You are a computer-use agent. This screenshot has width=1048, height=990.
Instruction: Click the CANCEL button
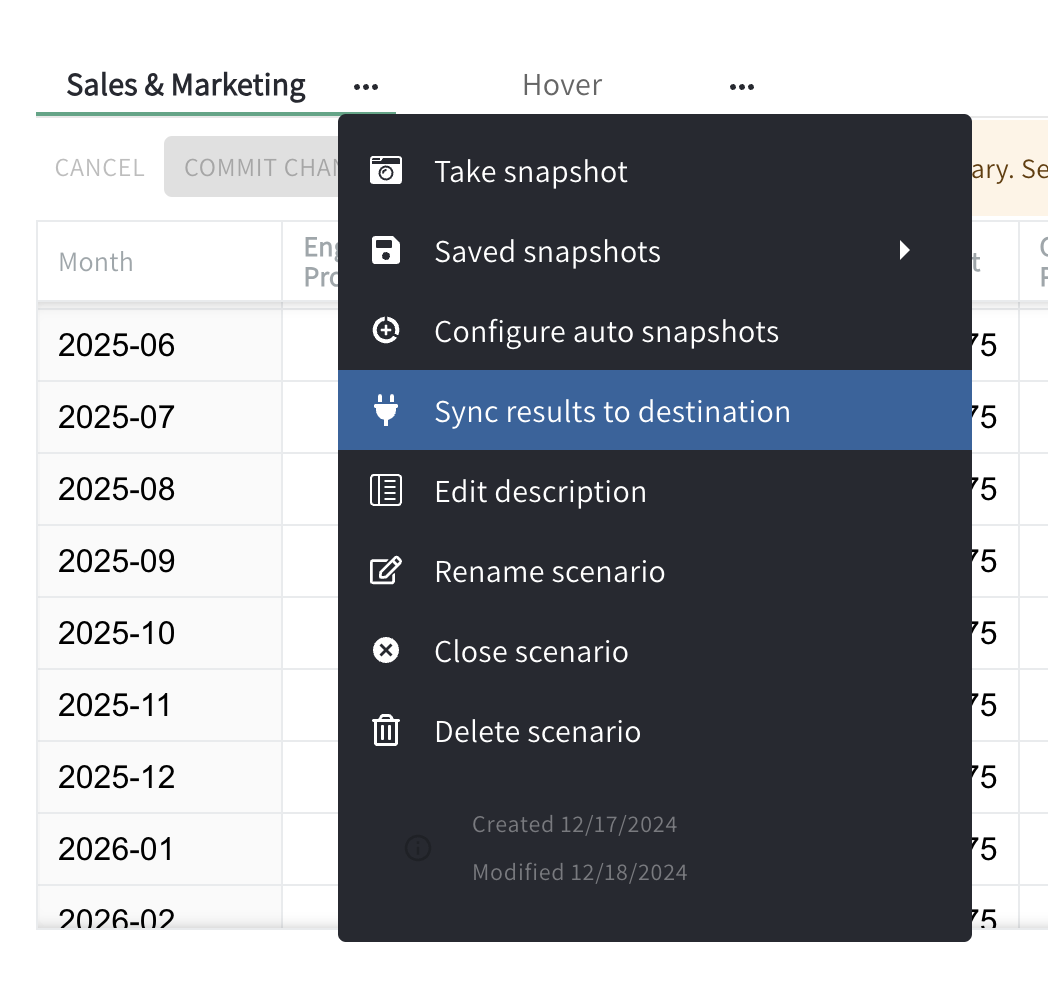tap(100, 168)
